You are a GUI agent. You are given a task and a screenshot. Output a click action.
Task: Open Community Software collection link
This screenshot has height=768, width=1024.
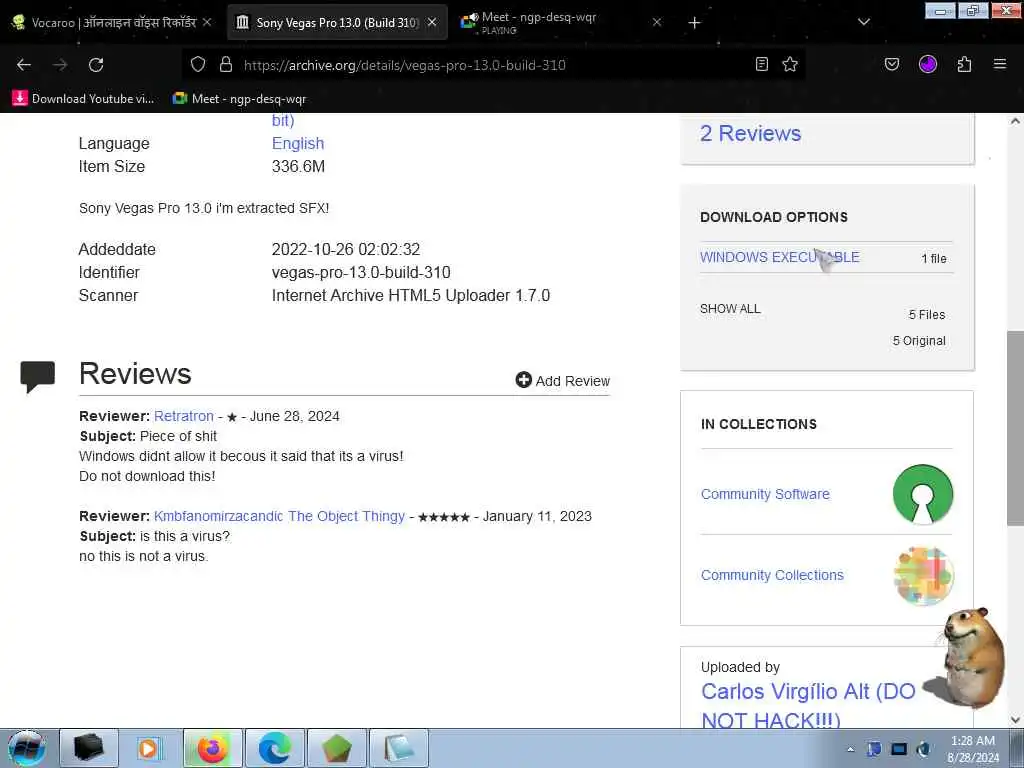[765, 494]
